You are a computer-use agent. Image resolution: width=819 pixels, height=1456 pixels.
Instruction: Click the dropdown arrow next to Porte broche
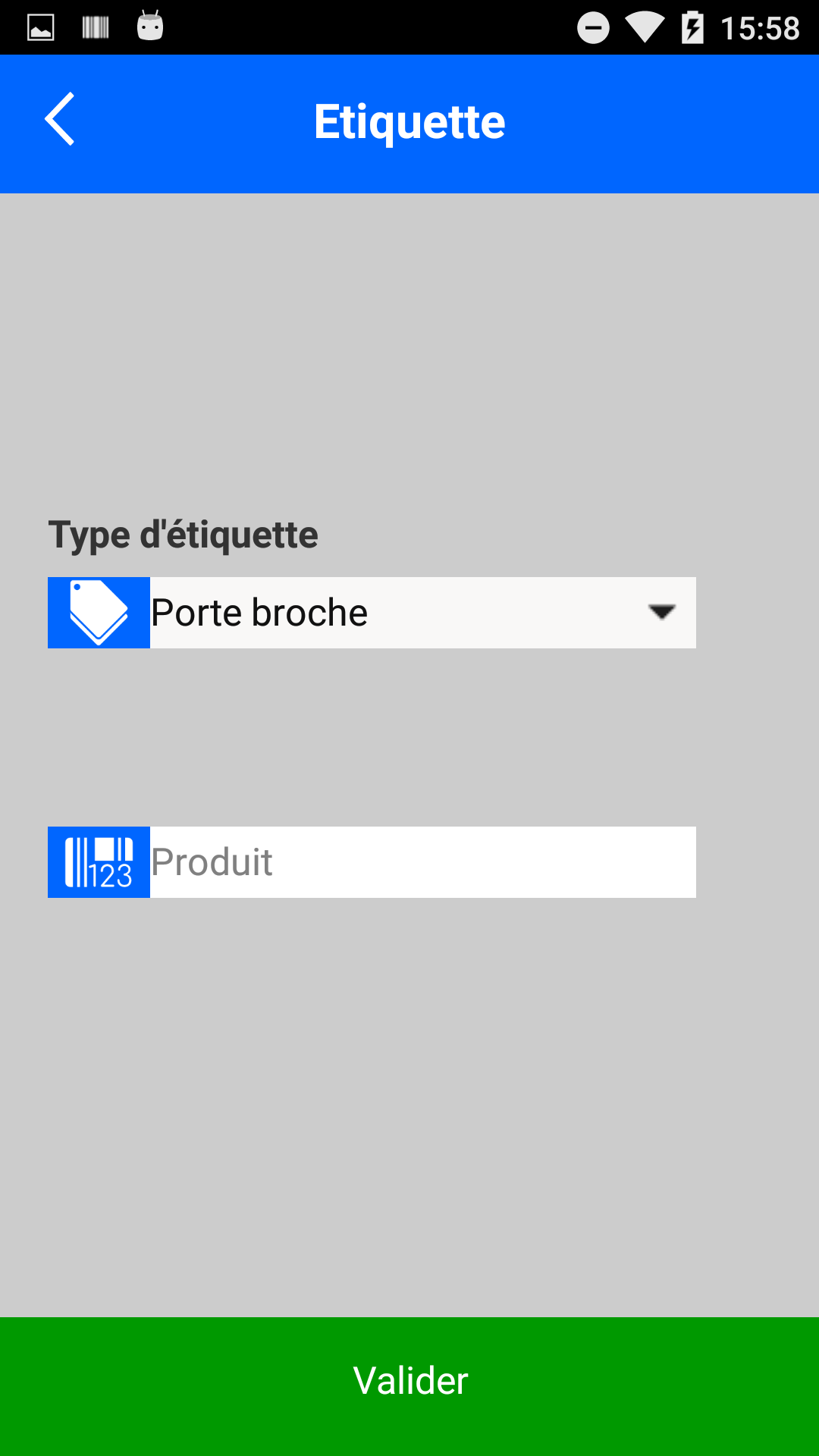coord(662,612)
